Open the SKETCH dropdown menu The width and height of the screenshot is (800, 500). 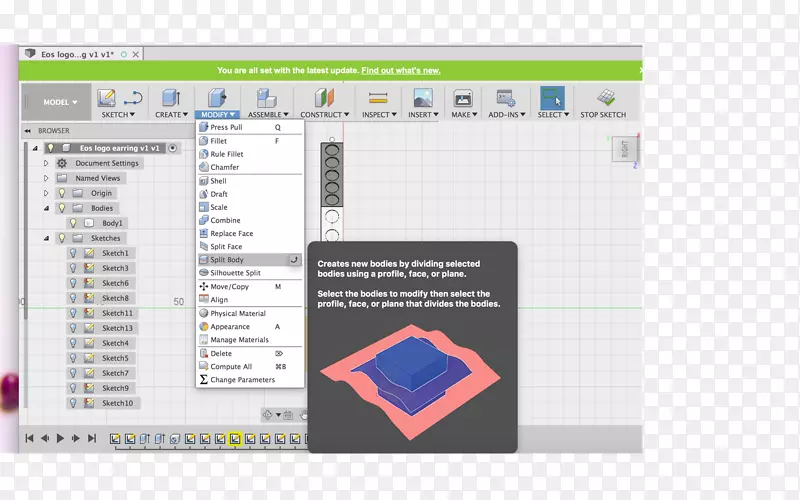(x=118, y=115)
